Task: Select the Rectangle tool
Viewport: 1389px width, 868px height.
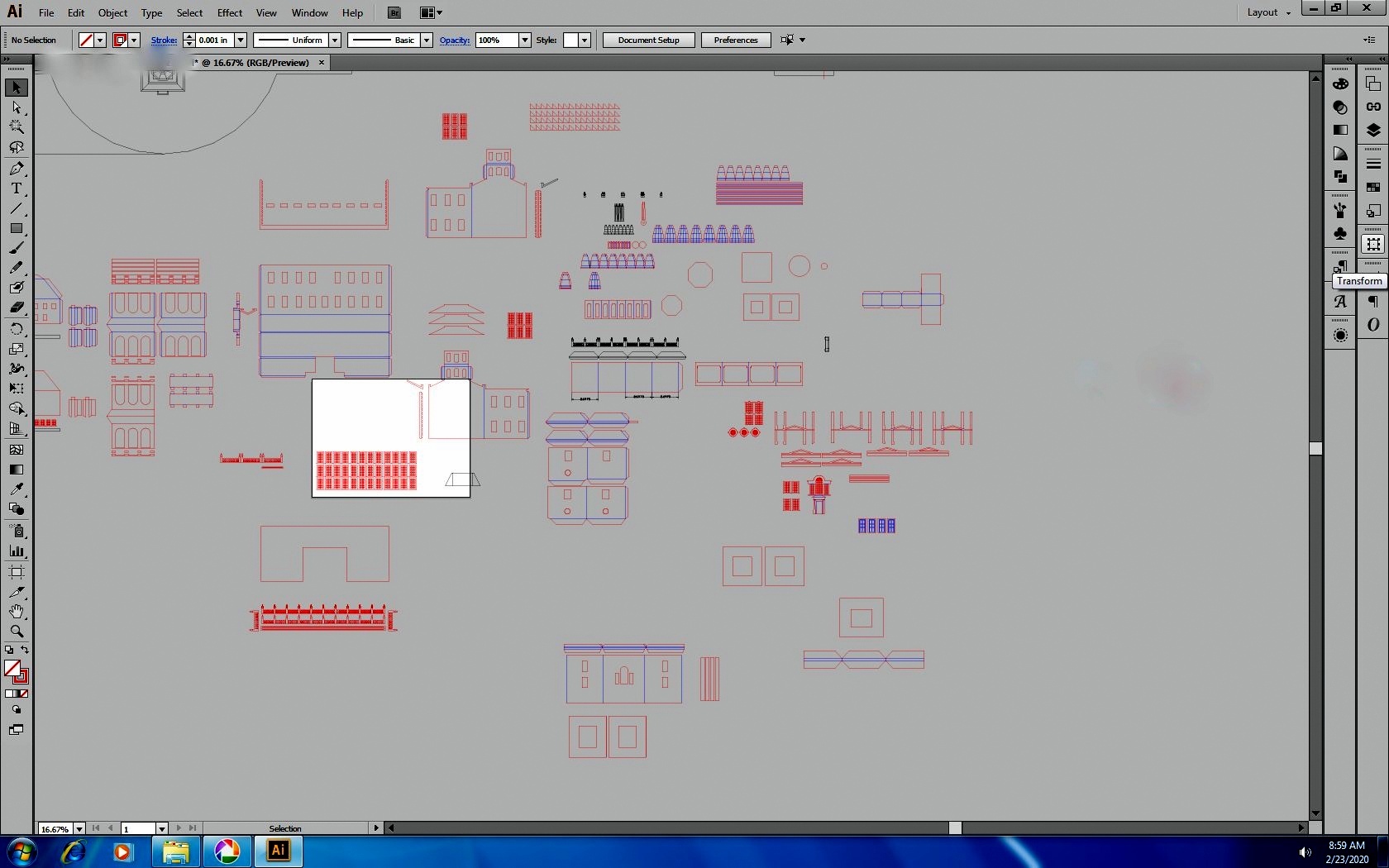Action: [17, 228]
